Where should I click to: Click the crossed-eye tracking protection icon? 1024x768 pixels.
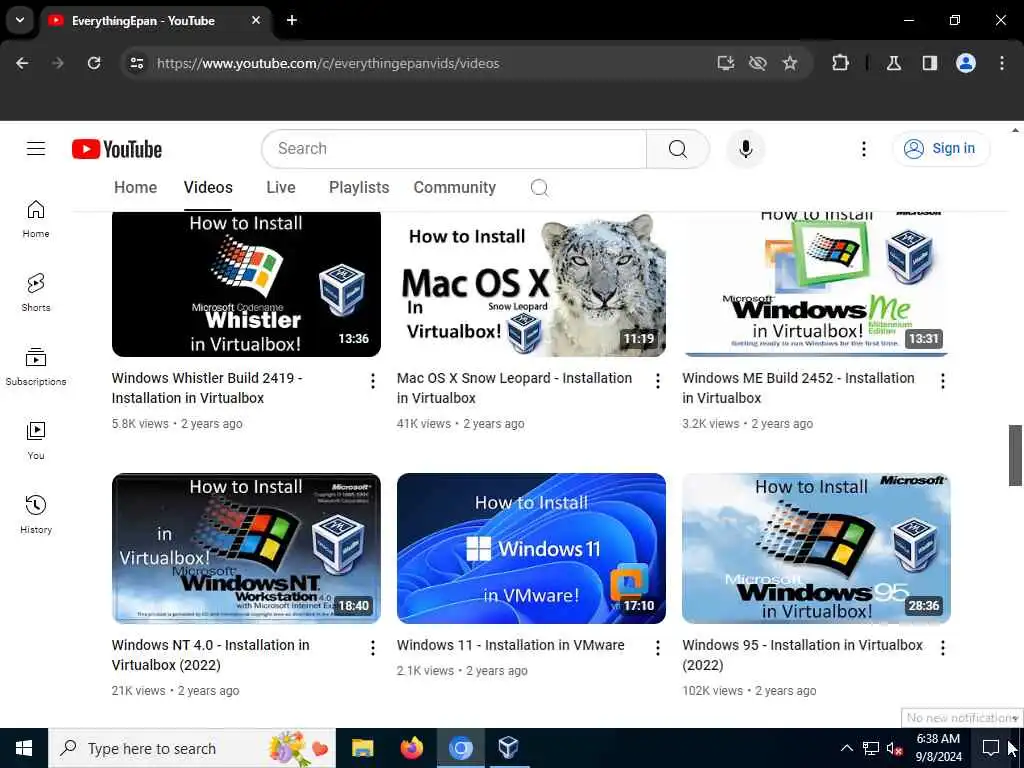(x=758, y=63)
